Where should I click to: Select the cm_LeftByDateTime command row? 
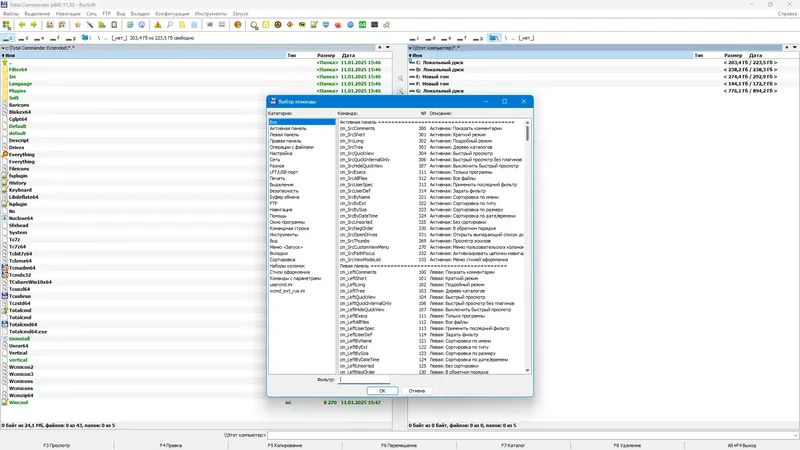[431, 360]
